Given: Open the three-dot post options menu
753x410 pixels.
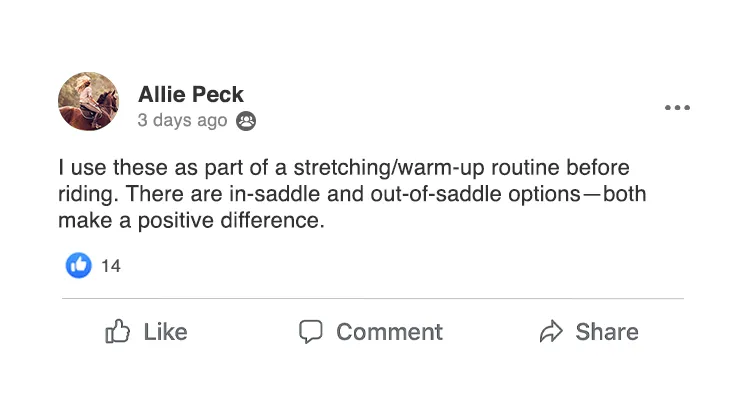Looking at the screenshot, I should pos(677,108).
